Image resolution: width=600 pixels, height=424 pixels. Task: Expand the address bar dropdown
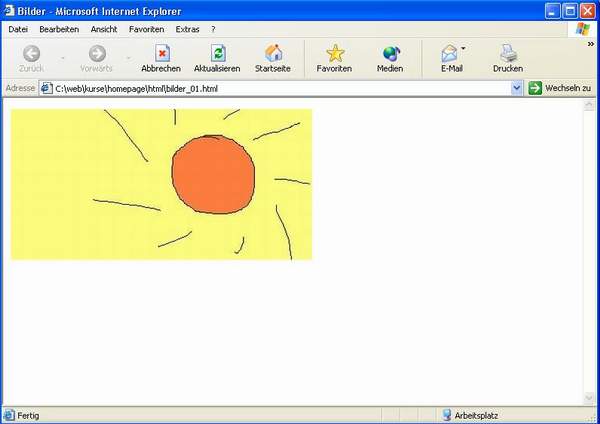click(x=517, y=88)
